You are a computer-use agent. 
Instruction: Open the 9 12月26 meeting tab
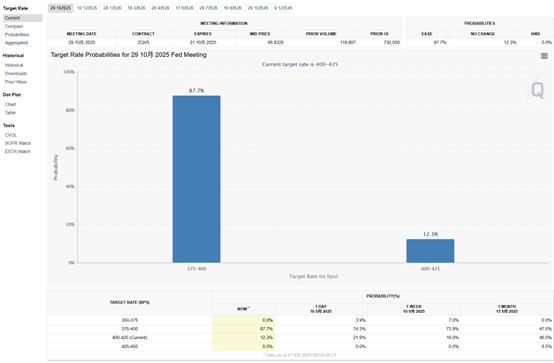[283, 8]
